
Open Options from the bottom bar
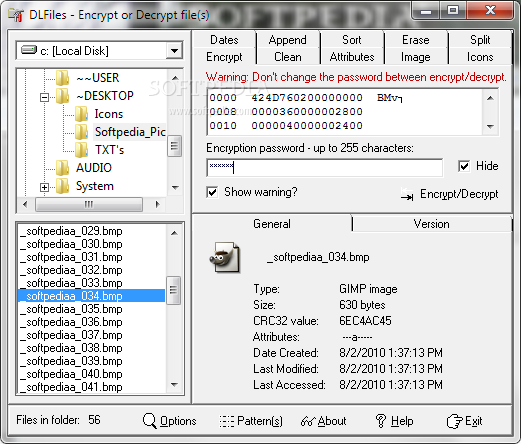[x=178, y=421]
